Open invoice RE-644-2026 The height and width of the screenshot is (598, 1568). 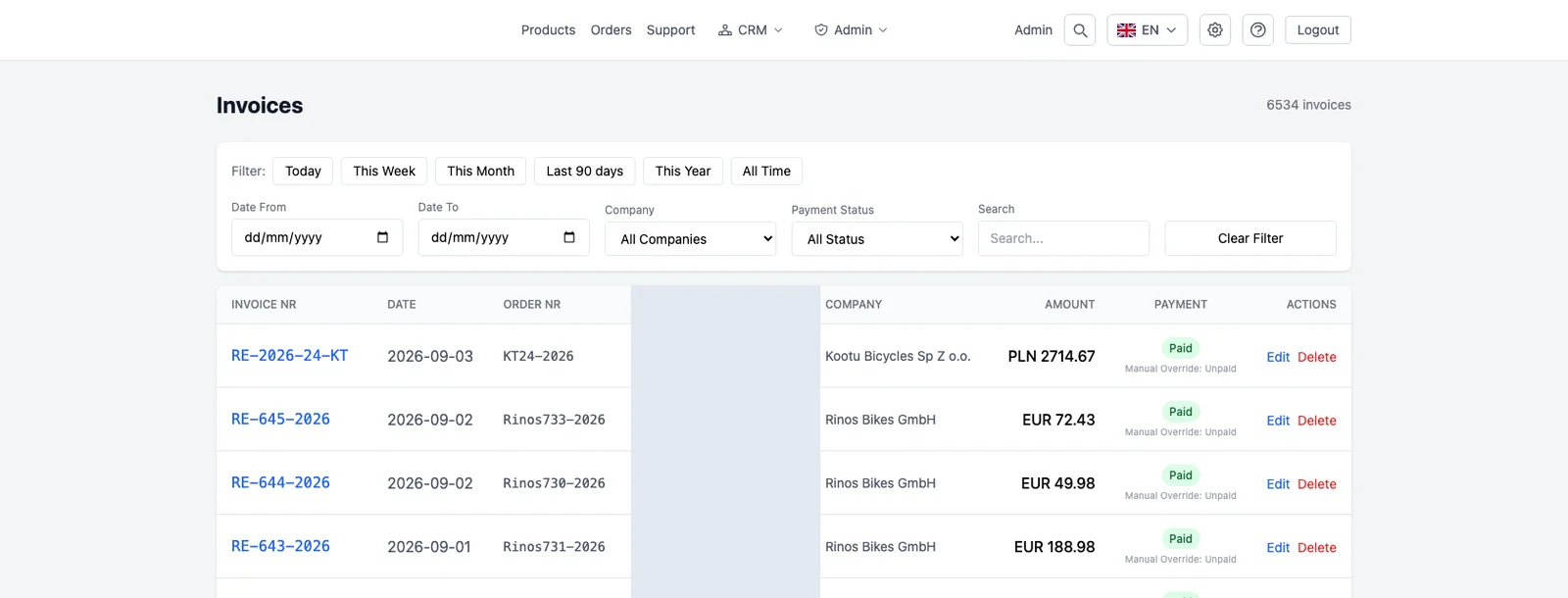[280, 483]
